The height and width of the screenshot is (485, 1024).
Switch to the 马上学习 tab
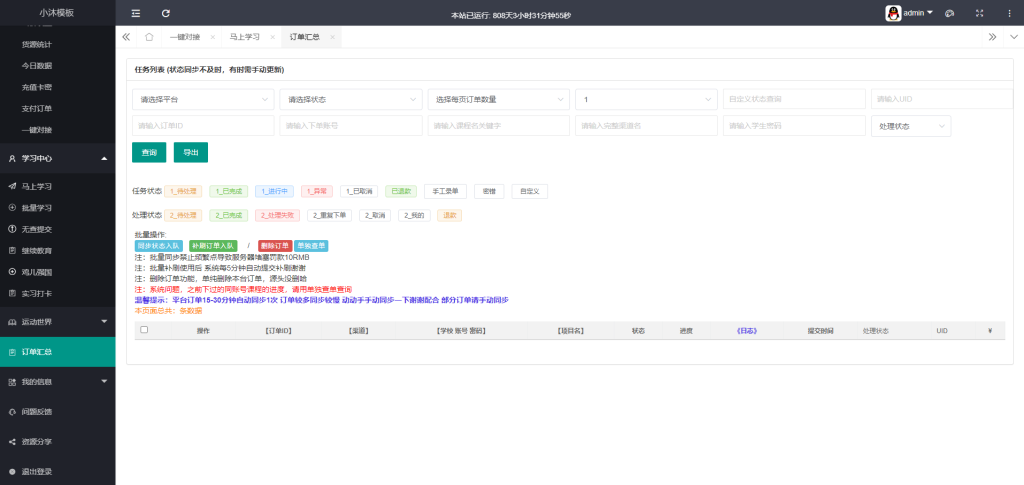tap(243, 37)
